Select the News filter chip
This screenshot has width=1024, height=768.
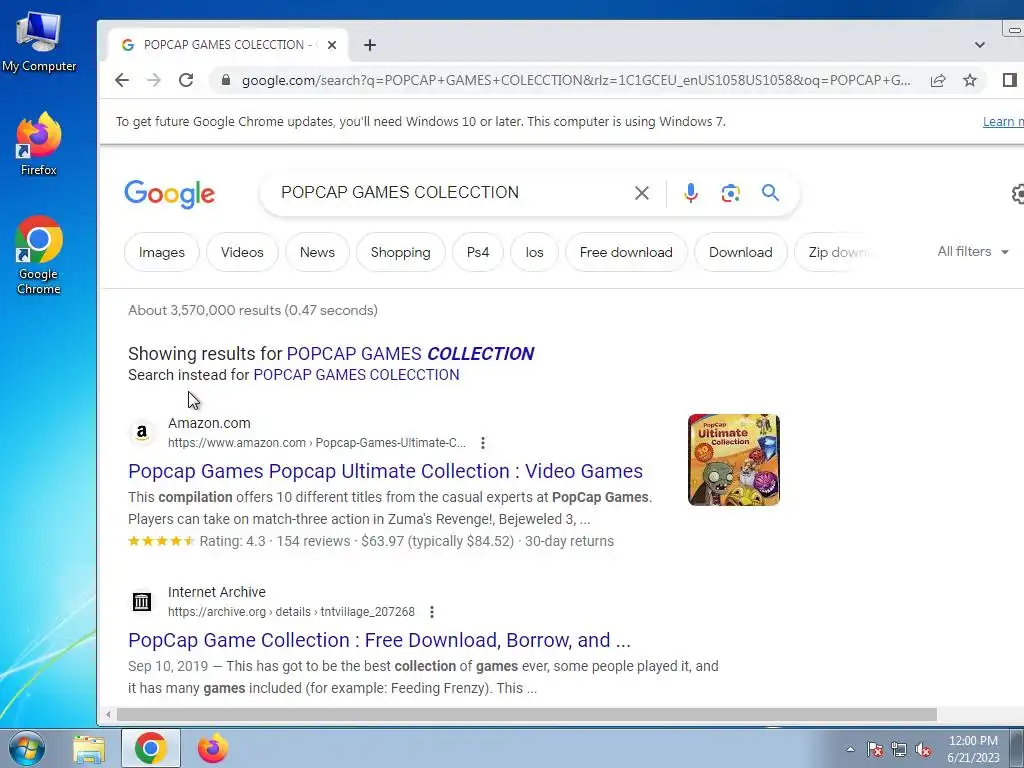pyautogui.click(x=317, y=252)
